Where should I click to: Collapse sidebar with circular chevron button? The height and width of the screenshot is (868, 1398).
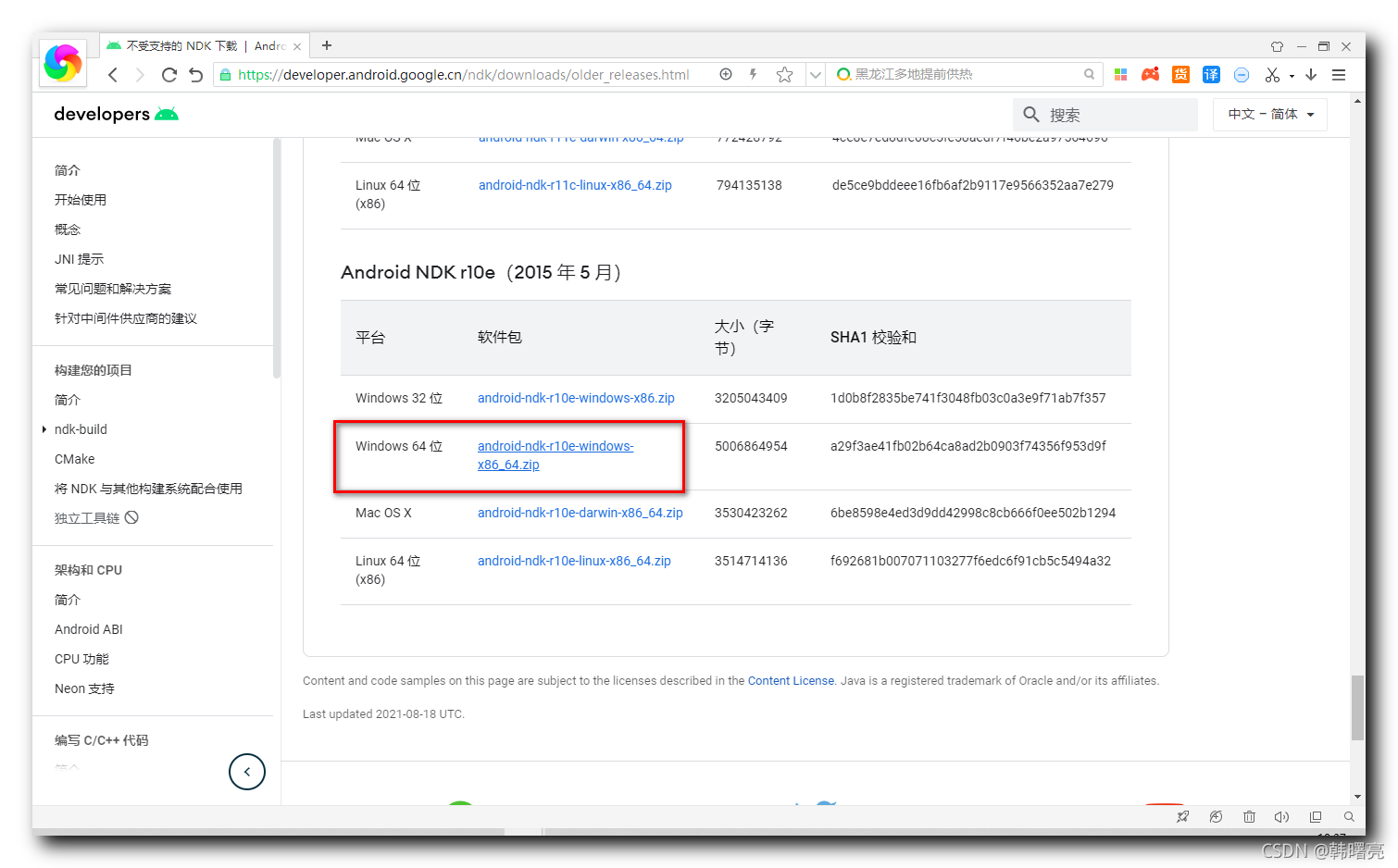247,772
